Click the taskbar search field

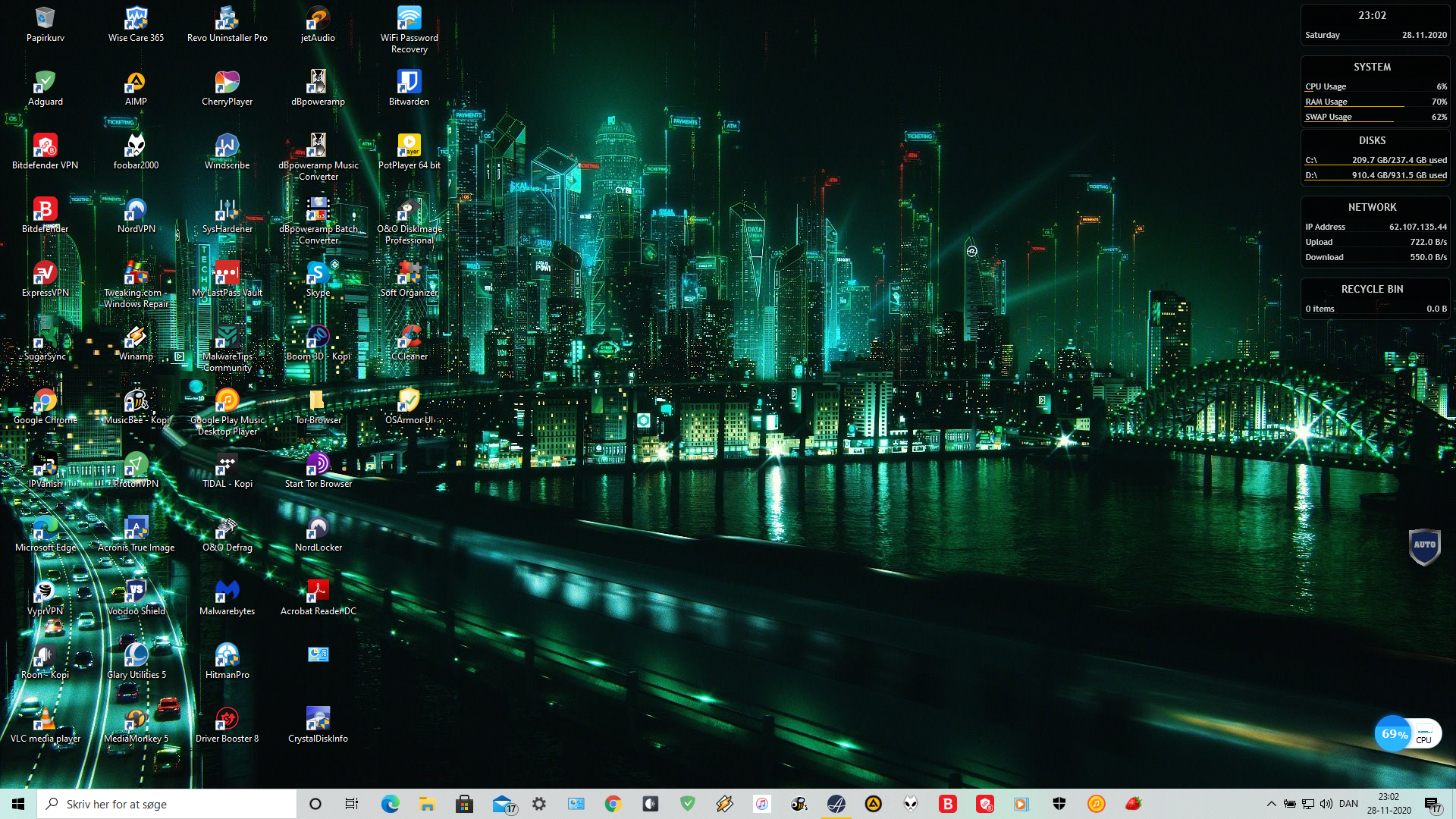[167, 804]
